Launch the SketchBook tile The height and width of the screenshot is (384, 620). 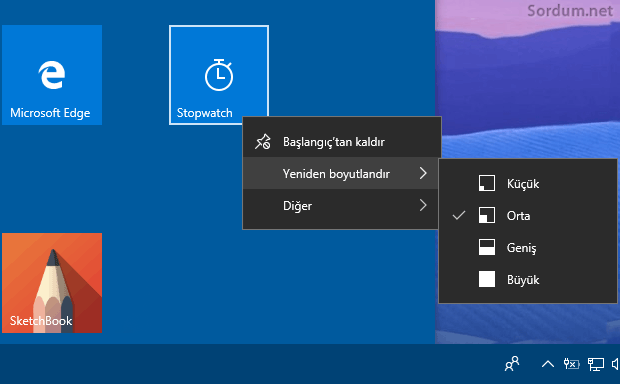tap(52, 283)
